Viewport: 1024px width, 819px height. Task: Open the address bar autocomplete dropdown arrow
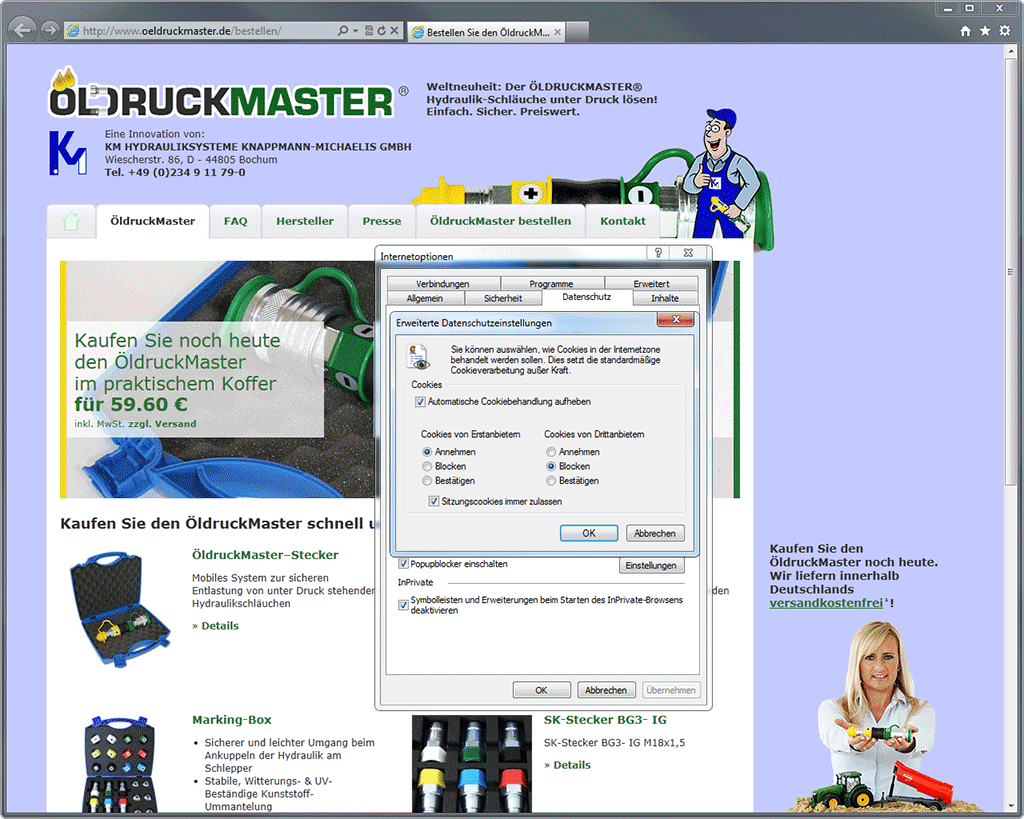355,31
